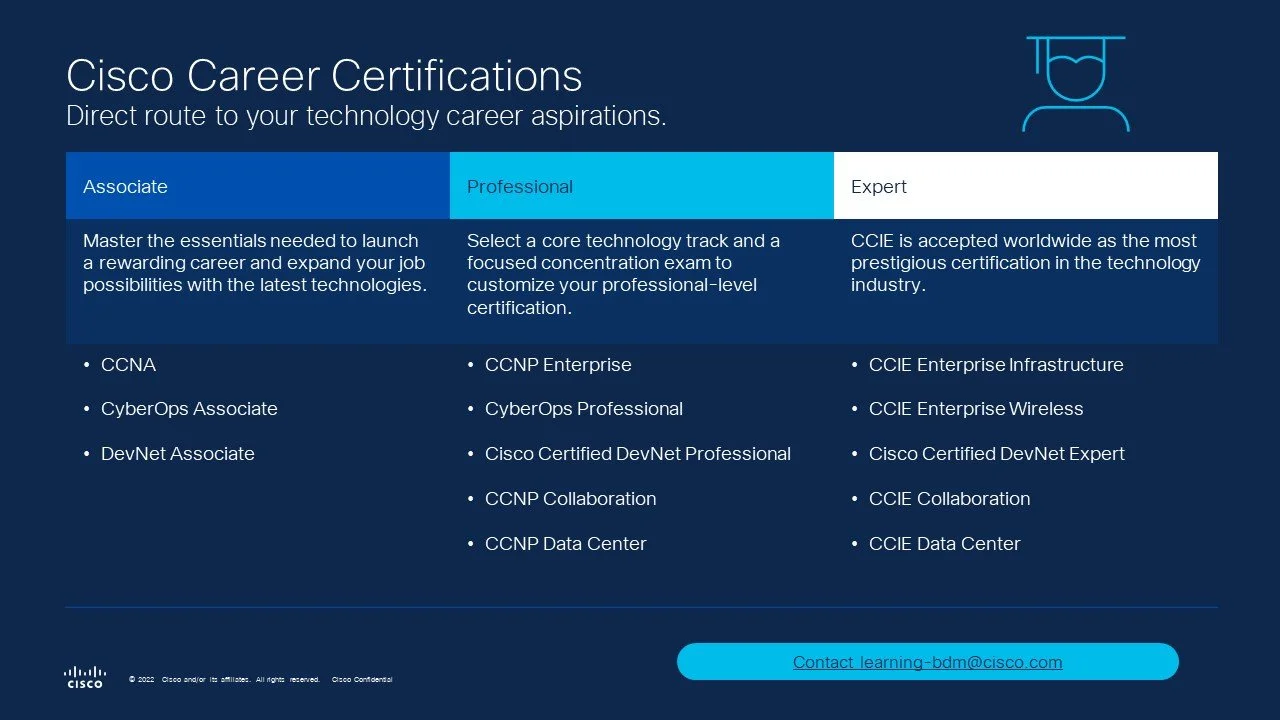Click the Professional description paragraph
Viewport: 1280px width, 720px height.
623,274
